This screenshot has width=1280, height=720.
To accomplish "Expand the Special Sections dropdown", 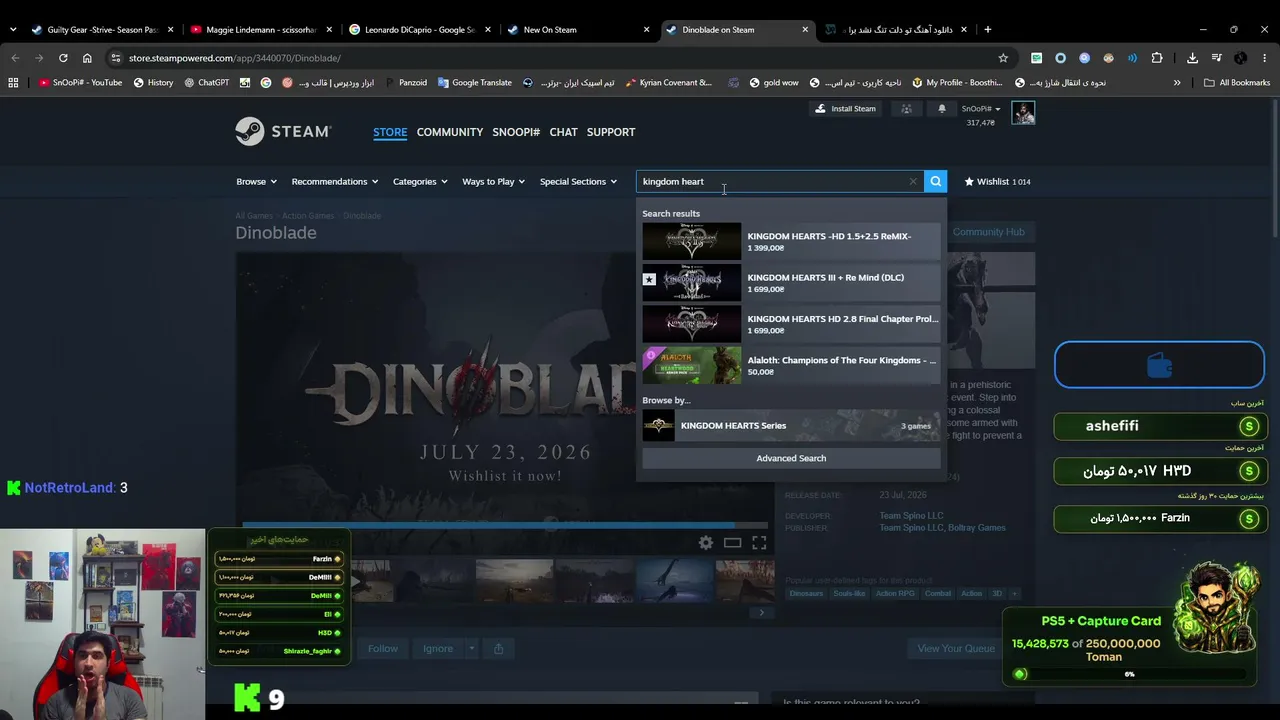I will pos(578,182).
